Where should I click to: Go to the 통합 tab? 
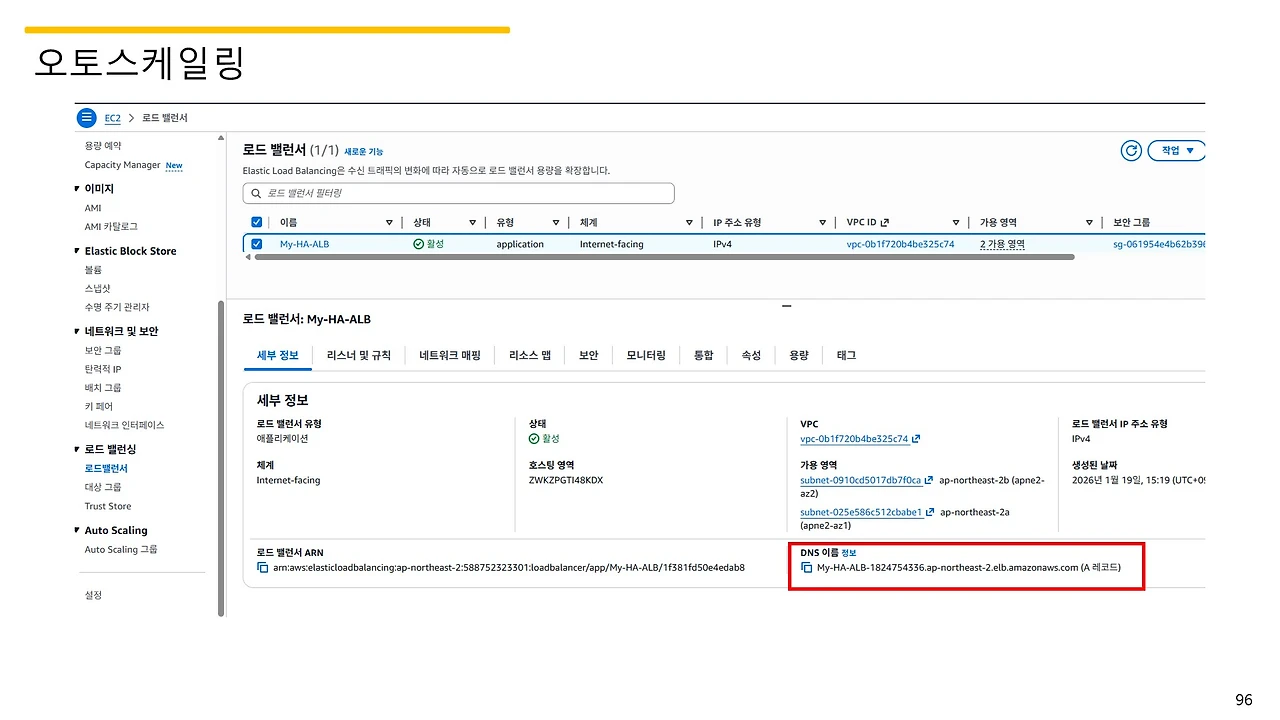coord(703,355)
